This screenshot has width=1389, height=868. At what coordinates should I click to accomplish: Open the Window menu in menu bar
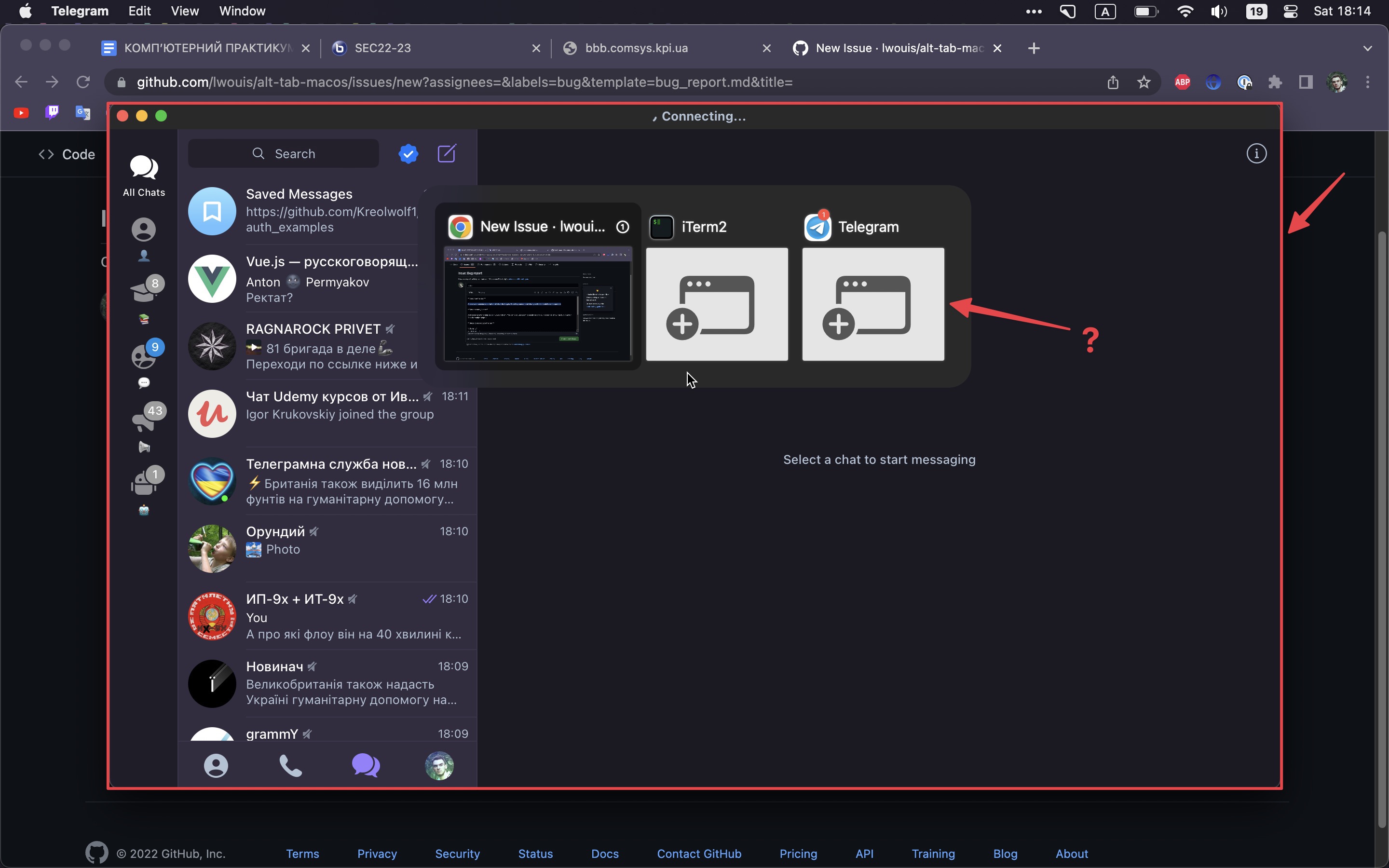pyautogui.click(x=242, y=11)
